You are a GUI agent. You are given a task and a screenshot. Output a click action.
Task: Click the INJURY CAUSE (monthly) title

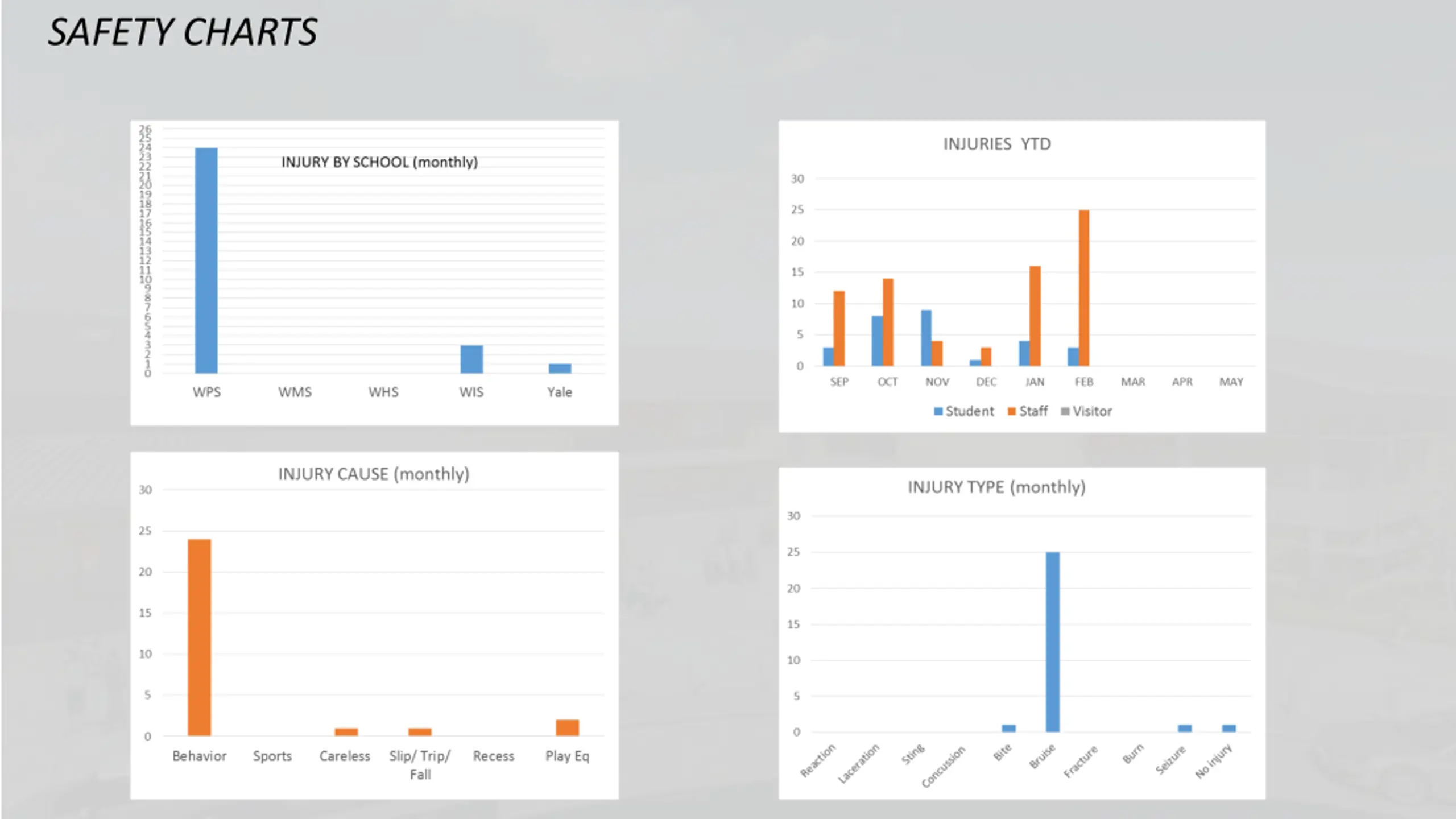tap(374, 474)
